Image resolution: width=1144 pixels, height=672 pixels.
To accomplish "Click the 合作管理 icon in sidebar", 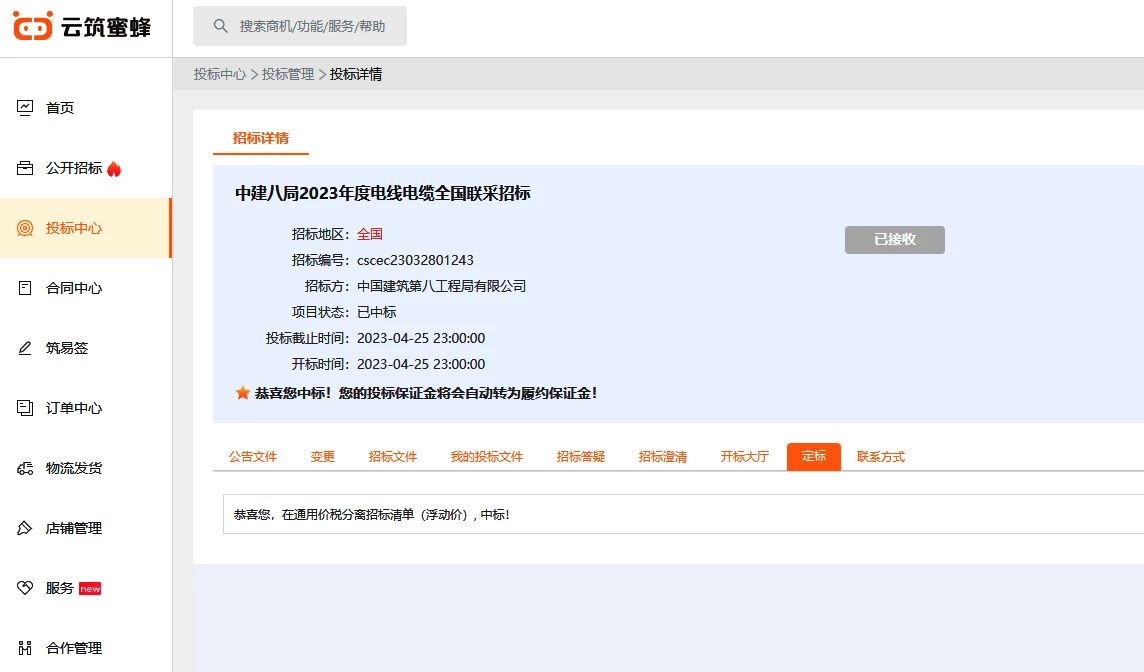I will (x=25, y=648).
